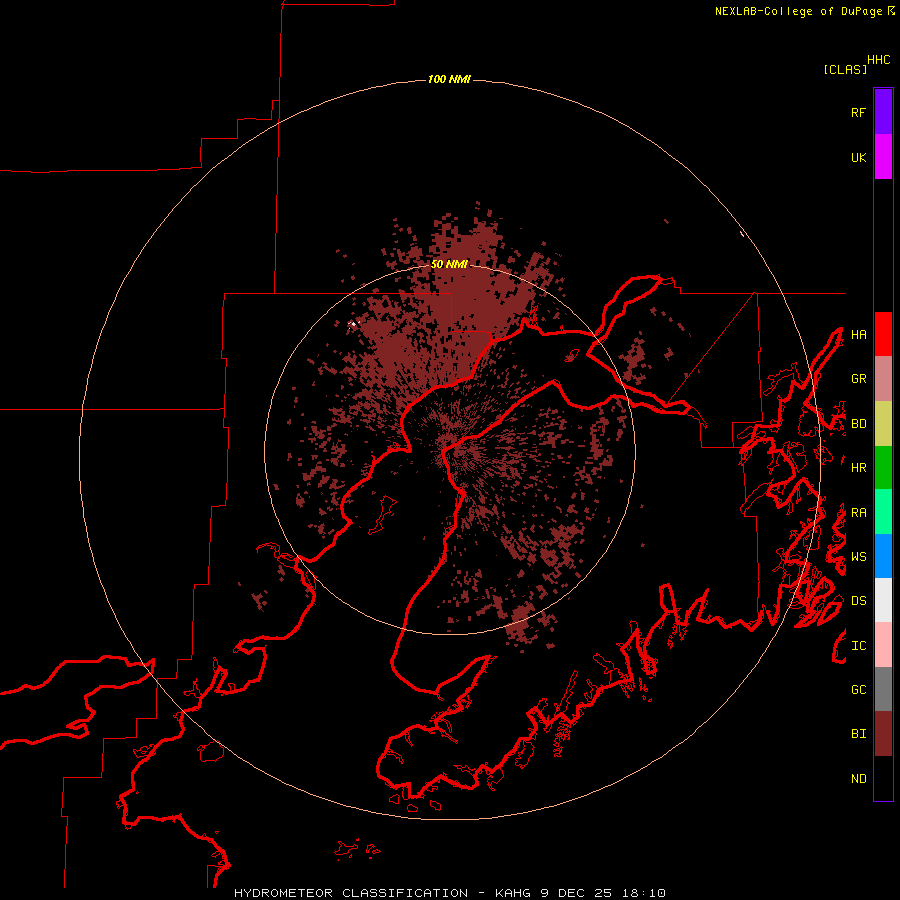
Task: Click the HA red legend swatch
Action: click(883, 334)
